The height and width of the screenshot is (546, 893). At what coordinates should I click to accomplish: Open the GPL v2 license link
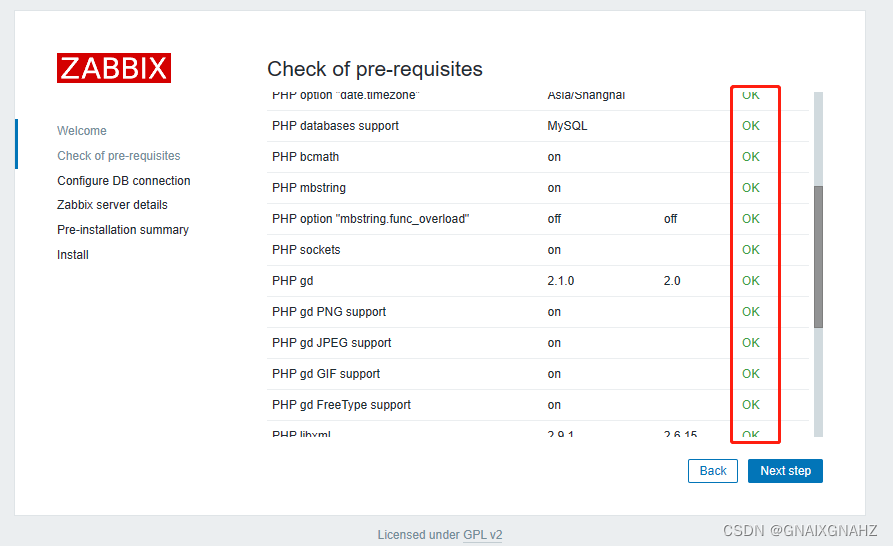483,535
